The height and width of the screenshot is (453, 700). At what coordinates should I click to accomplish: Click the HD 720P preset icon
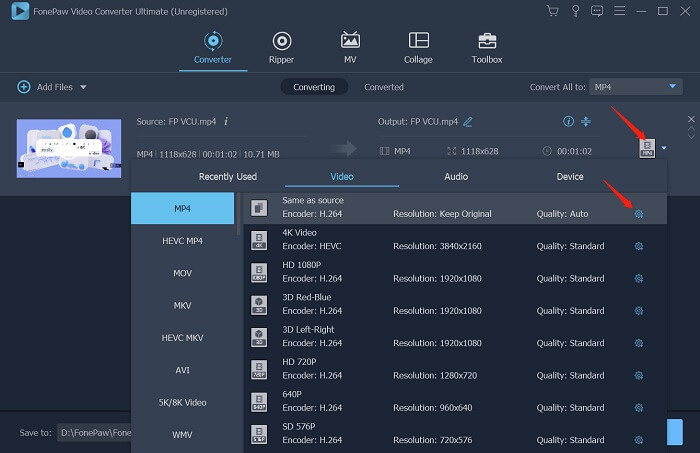(x=259, y=370)
